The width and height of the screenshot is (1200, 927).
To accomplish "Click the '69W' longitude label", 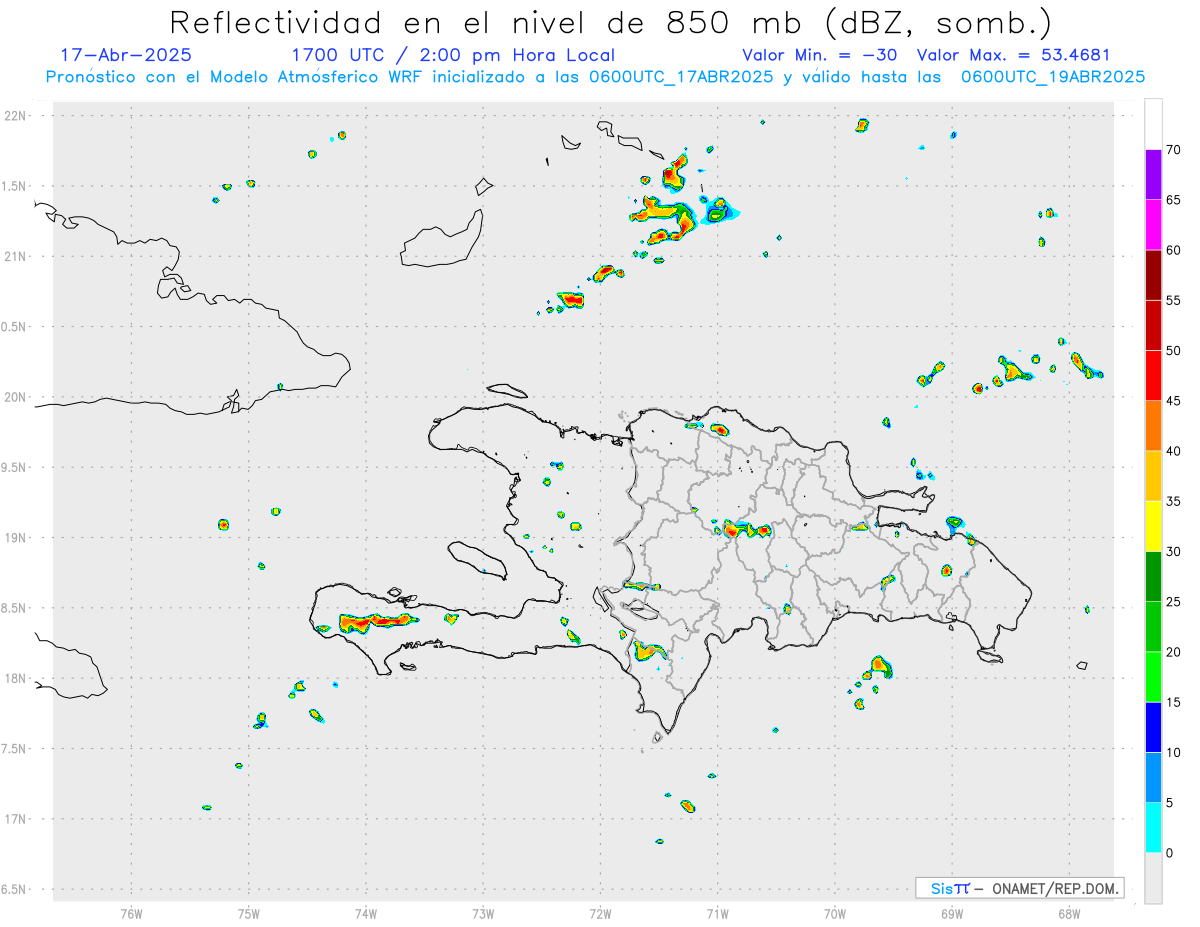I will 952,912.
